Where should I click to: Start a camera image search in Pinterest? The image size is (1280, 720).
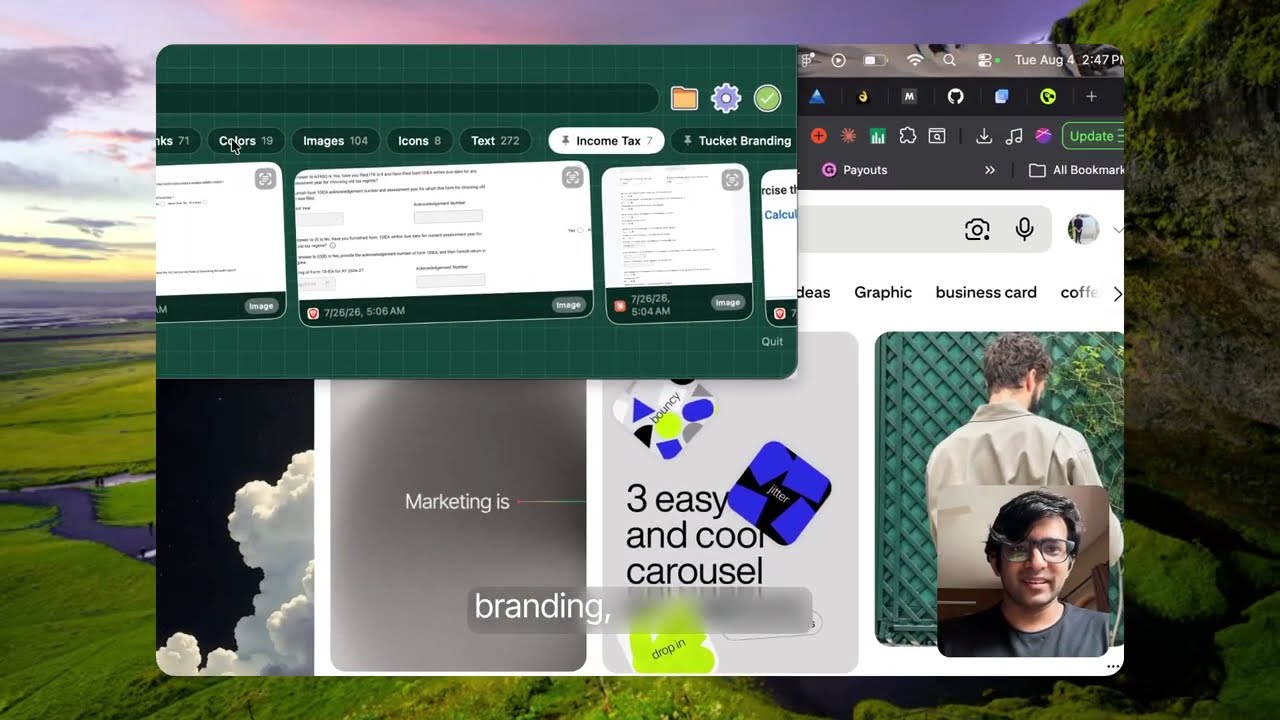[x=977, y=229]
